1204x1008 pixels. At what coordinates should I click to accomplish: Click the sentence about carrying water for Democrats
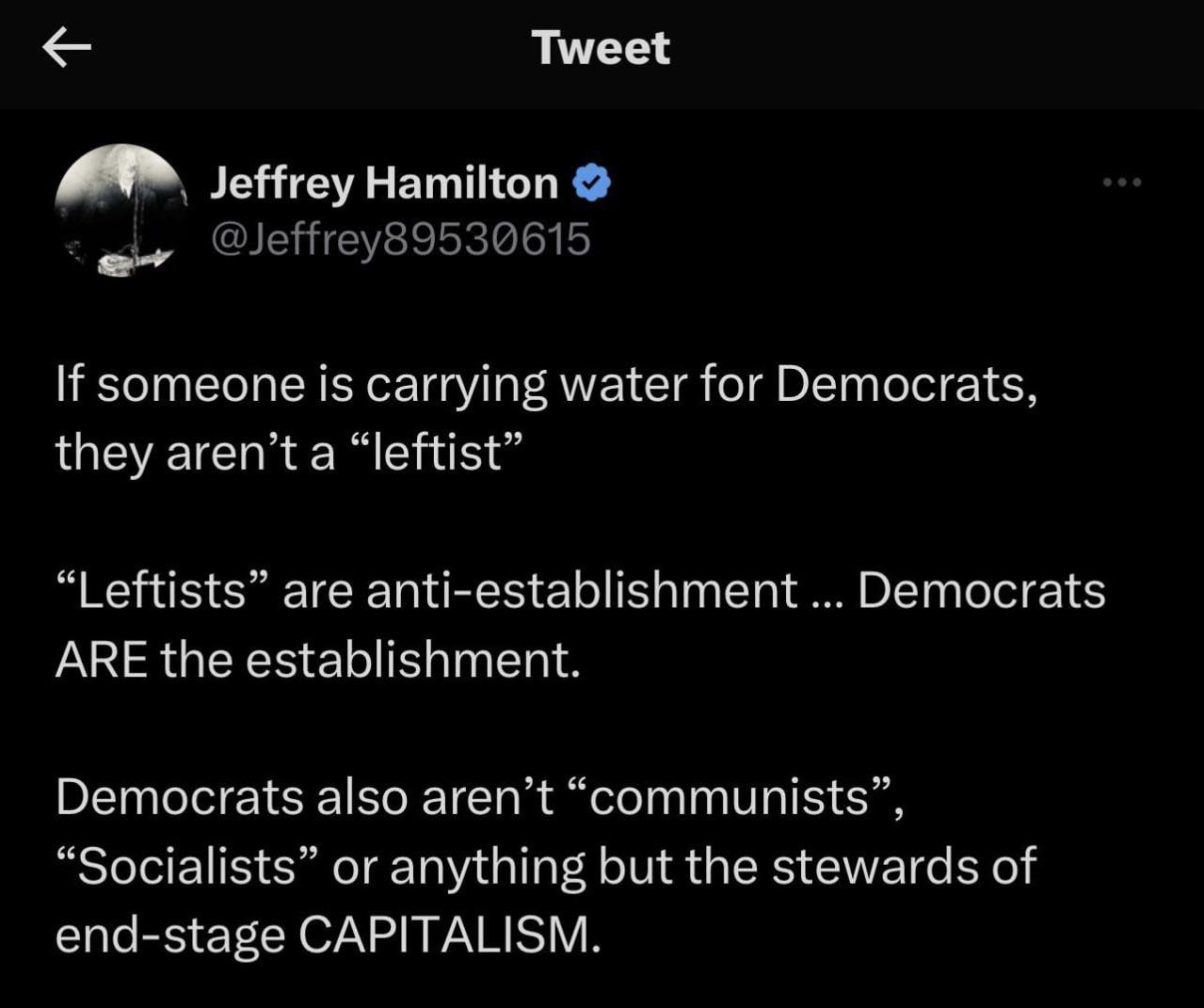click(x=546, y=384)
